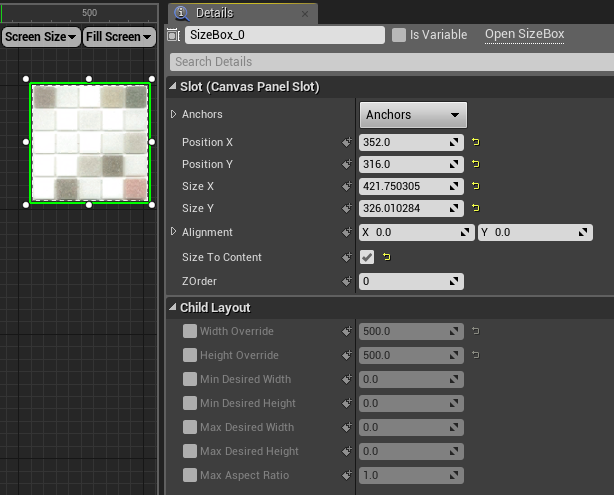Click the bind icon next to Size X

347,186
